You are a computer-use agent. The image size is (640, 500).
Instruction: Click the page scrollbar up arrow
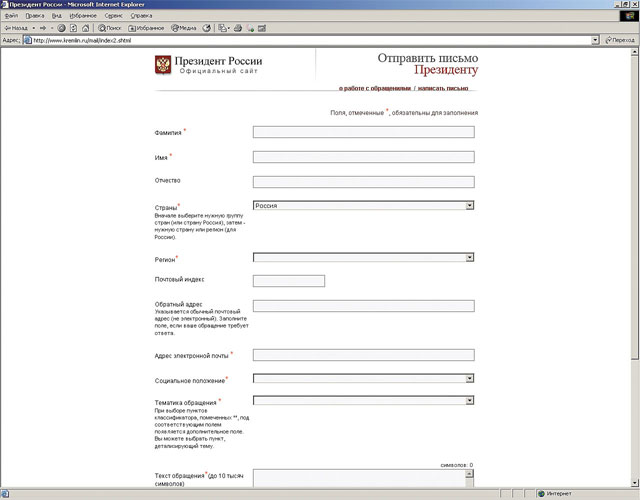click(x=635, y=52)
